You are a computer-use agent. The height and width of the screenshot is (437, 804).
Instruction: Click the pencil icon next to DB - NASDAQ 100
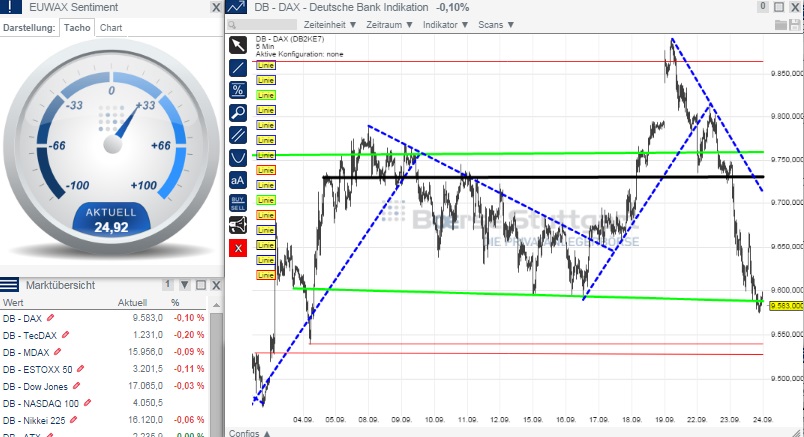[87, 403]
